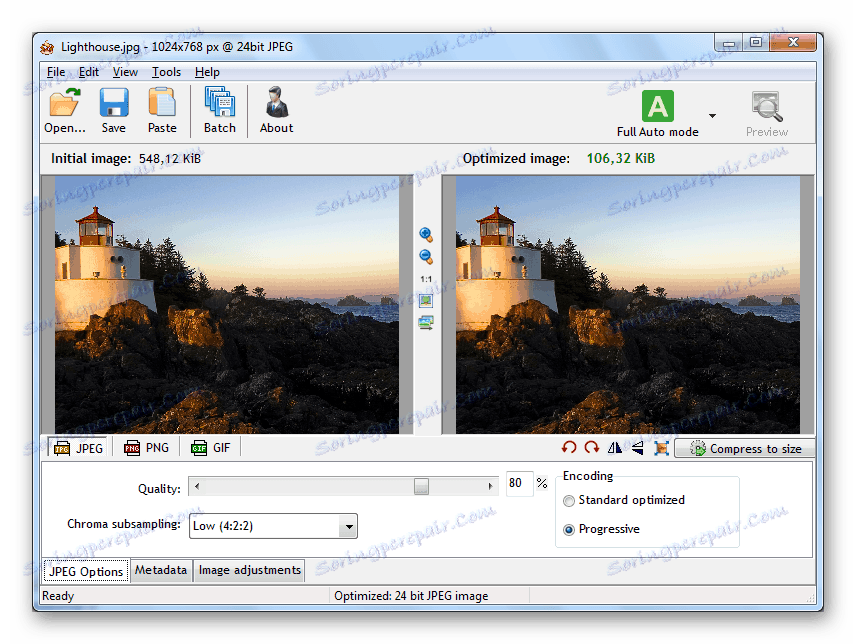Fit image to window icon
The width and height of the screenshot is (856, 644).
(x=426, y=301)
